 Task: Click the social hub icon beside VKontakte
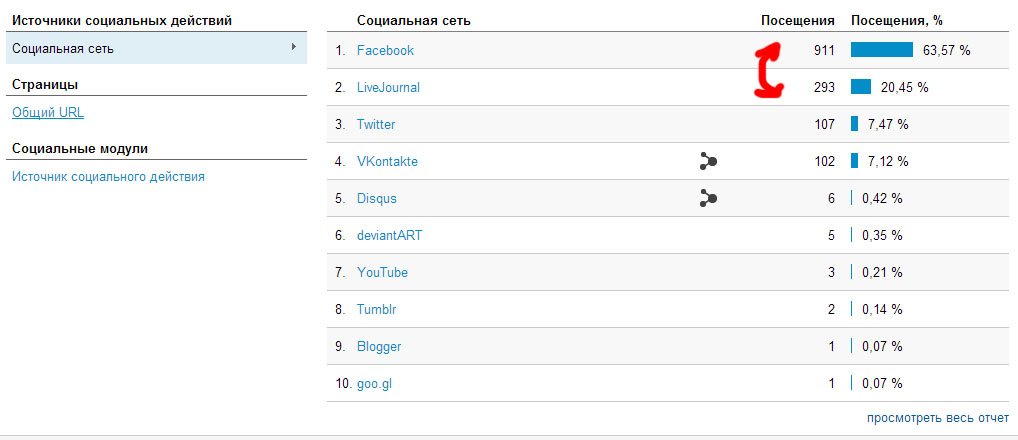[708, 162]
